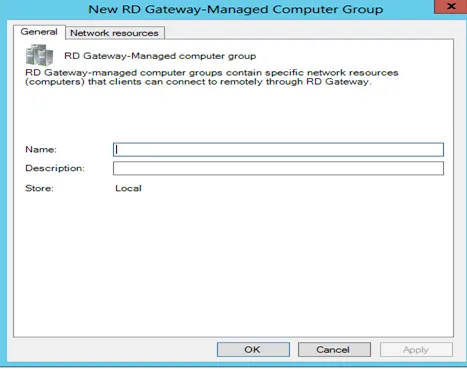Confirm with the OK button
467x369 pixels.
253,350
